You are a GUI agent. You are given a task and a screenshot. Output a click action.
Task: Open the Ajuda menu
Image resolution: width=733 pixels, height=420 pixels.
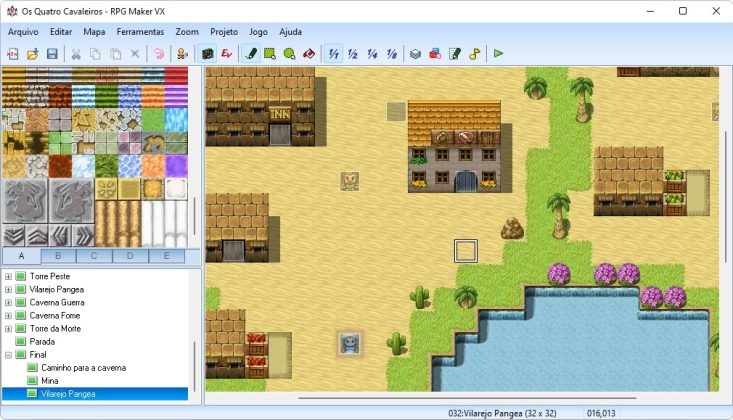[x=290, y=32]
